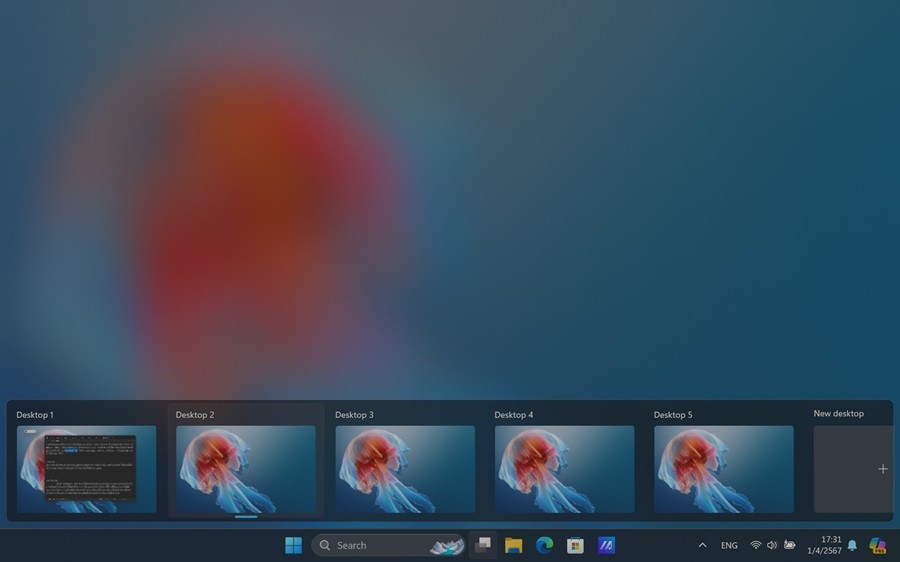Click the volume speaker icon

(x=772, y=545)
